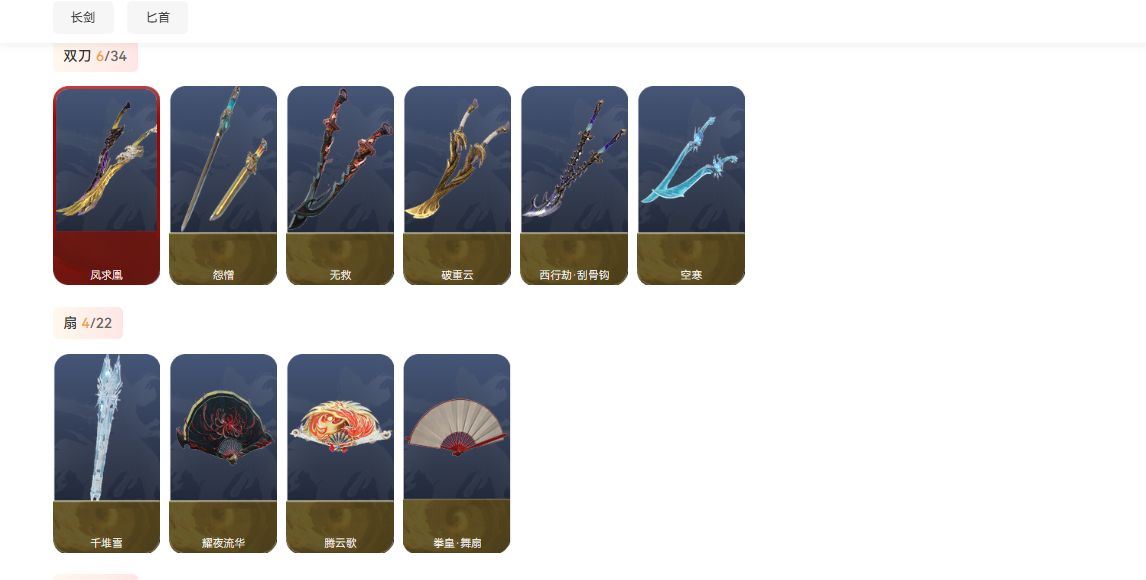Click the 破重云 golden blades card
The image size is (1146, 580).
click(458, 186)
